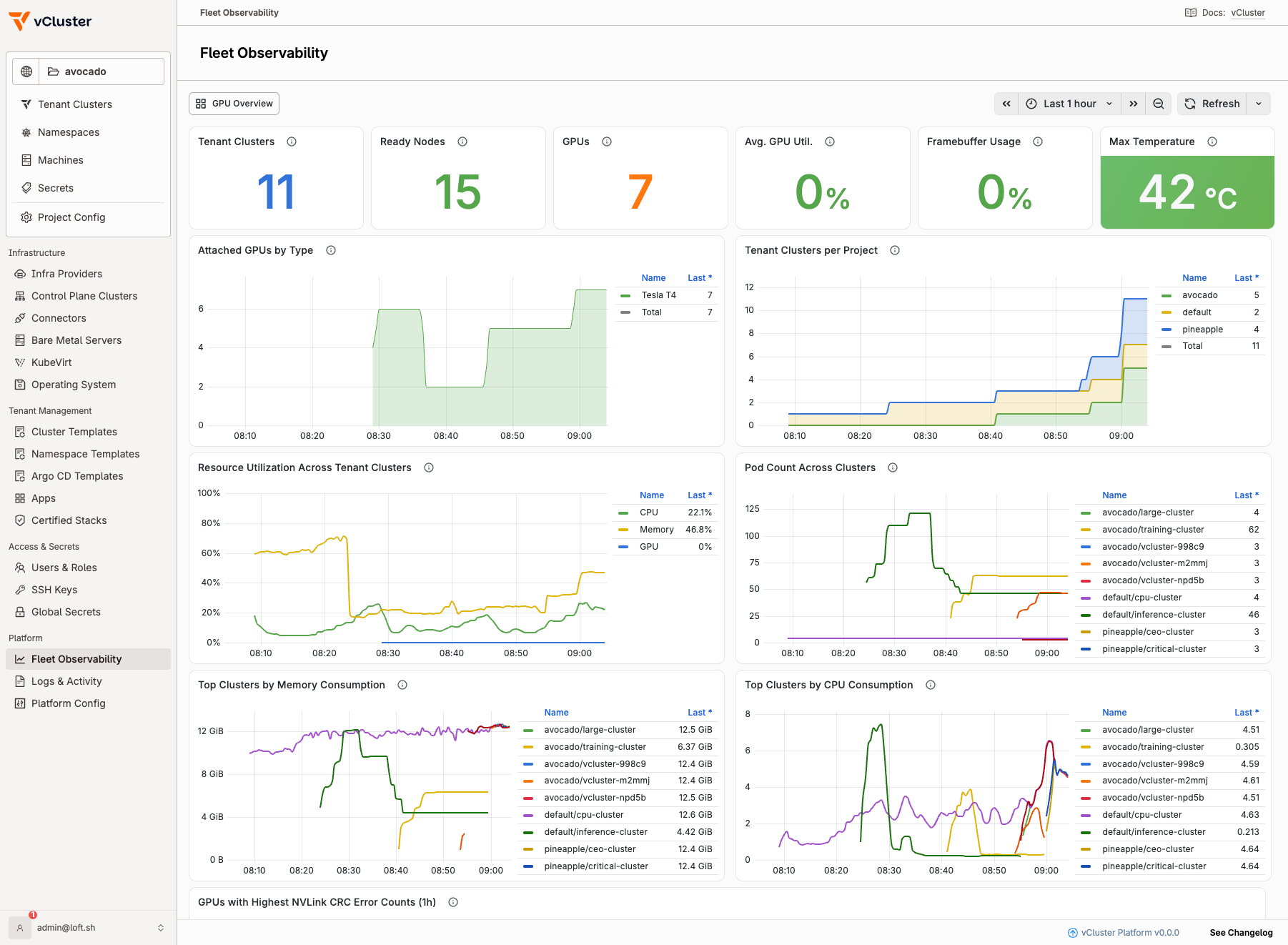Click Control Plane Clusters icon
The height and width of the screenshot is (945, 1288).
coord(20,296)
